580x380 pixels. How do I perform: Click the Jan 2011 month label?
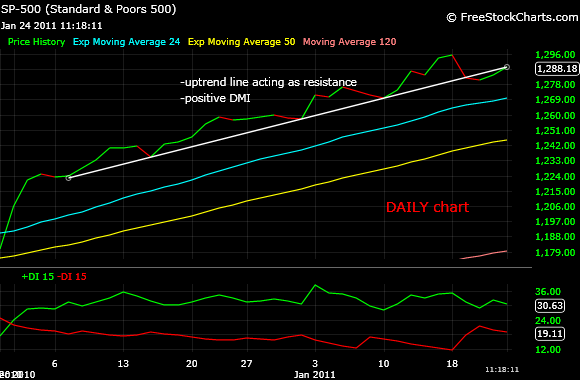[x=314, y=375]
